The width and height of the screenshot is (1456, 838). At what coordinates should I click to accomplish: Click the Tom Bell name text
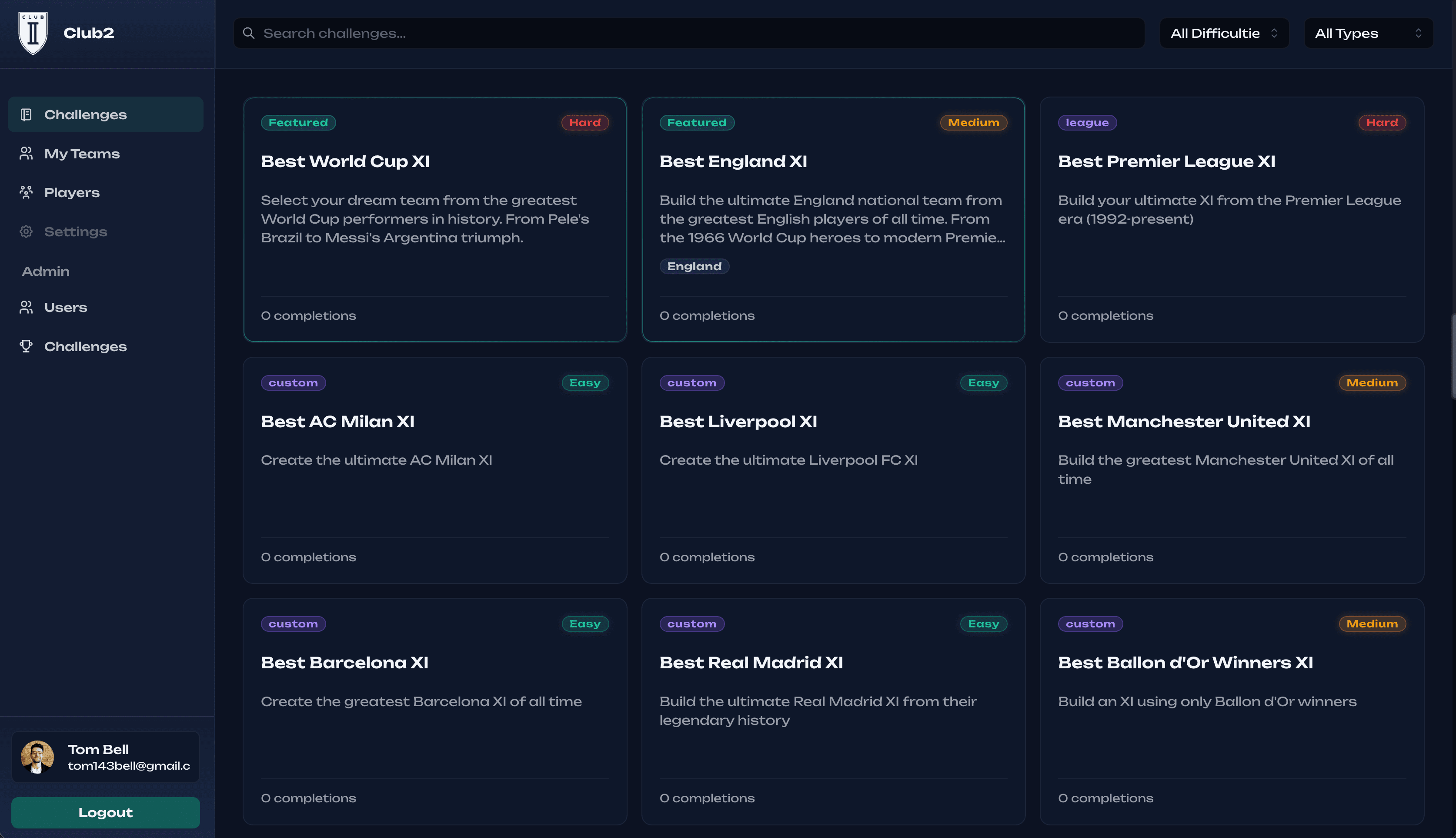(98, 749)
